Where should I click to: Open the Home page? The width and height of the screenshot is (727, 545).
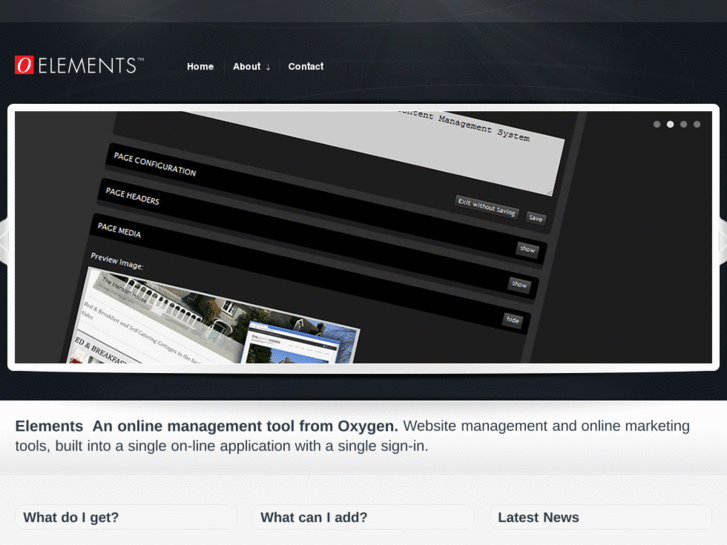click(x=200, y=66)
